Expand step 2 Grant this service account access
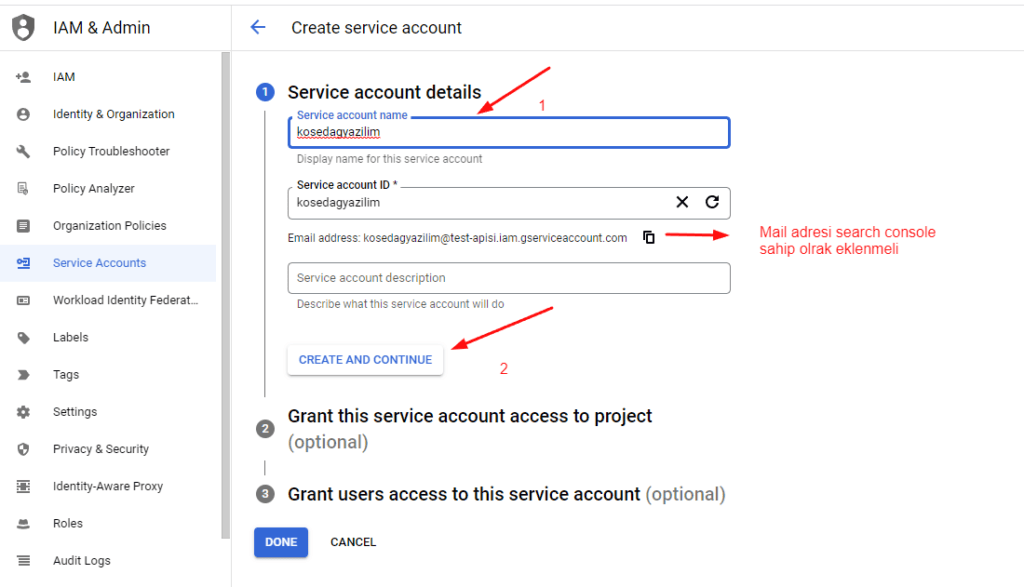This screenshot has width=1024, height=587. coord(470,429)
